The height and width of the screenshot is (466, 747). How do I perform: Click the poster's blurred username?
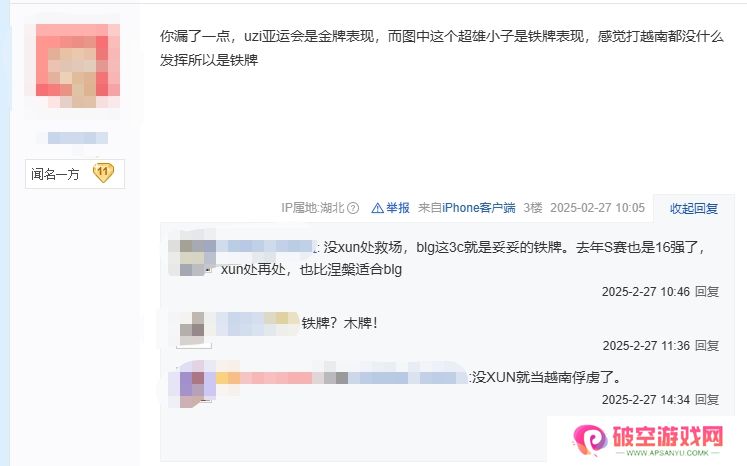click(78, 138)
